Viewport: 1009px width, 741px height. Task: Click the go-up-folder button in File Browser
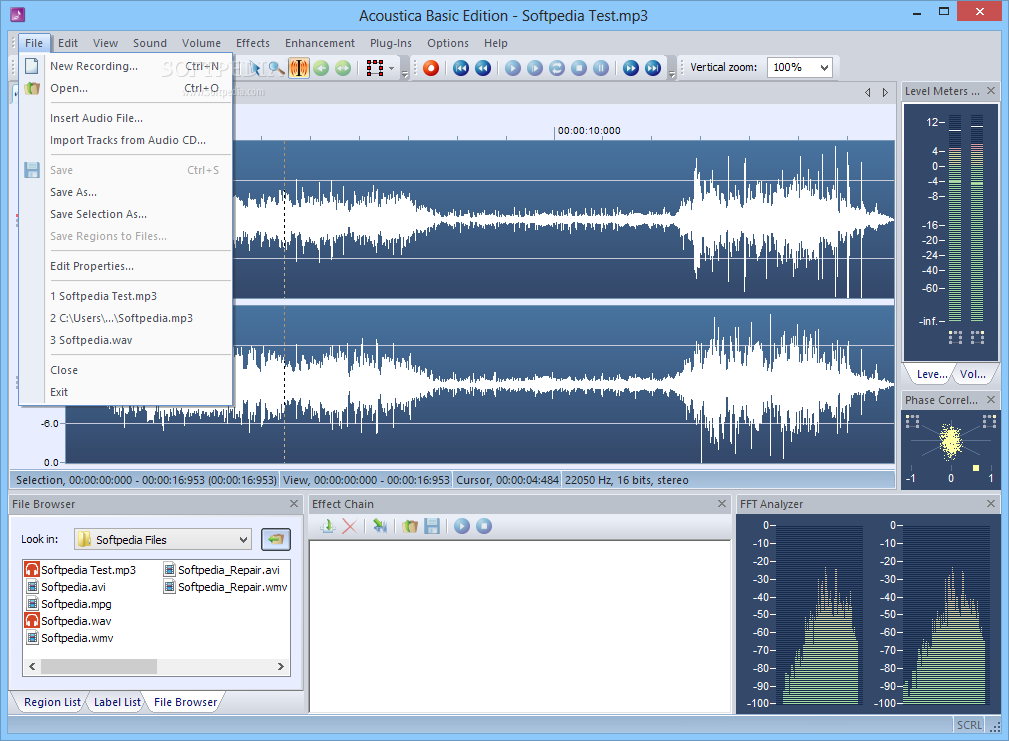click(x=275, y=539)
